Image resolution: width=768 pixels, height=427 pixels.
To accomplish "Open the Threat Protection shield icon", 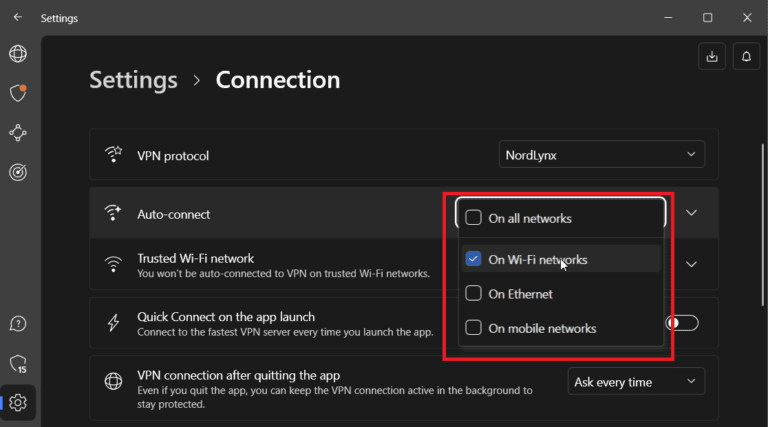I will click(x=17, y=93).
